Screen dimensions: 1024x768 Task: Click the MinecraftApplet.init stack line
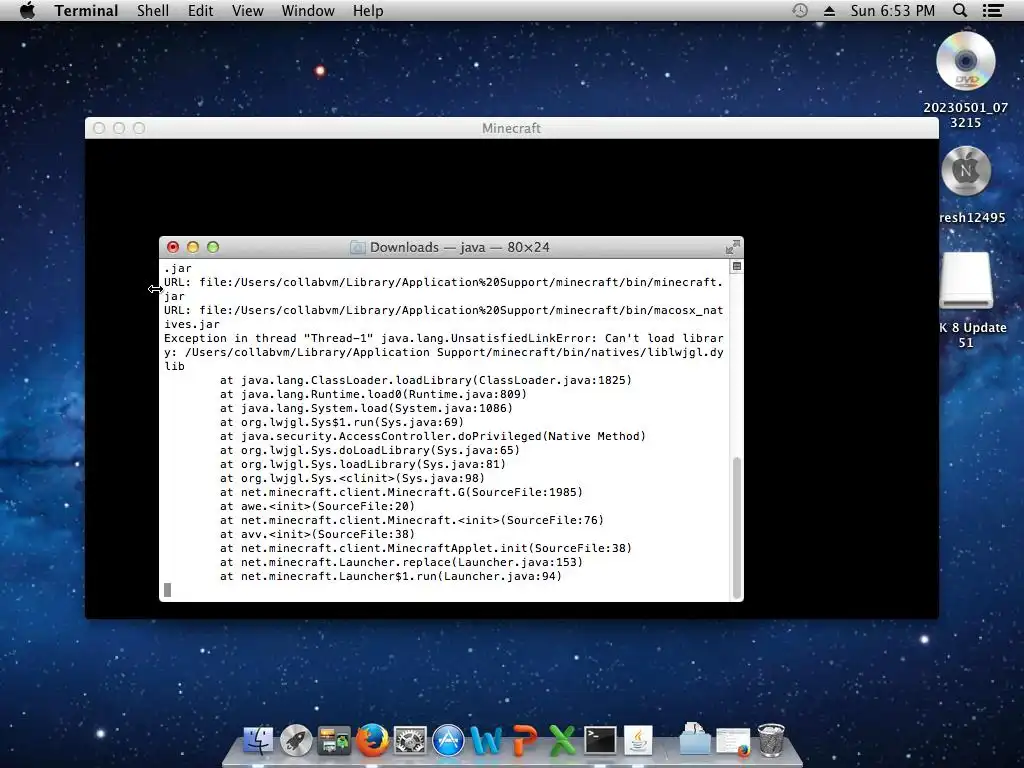[426, 548]
